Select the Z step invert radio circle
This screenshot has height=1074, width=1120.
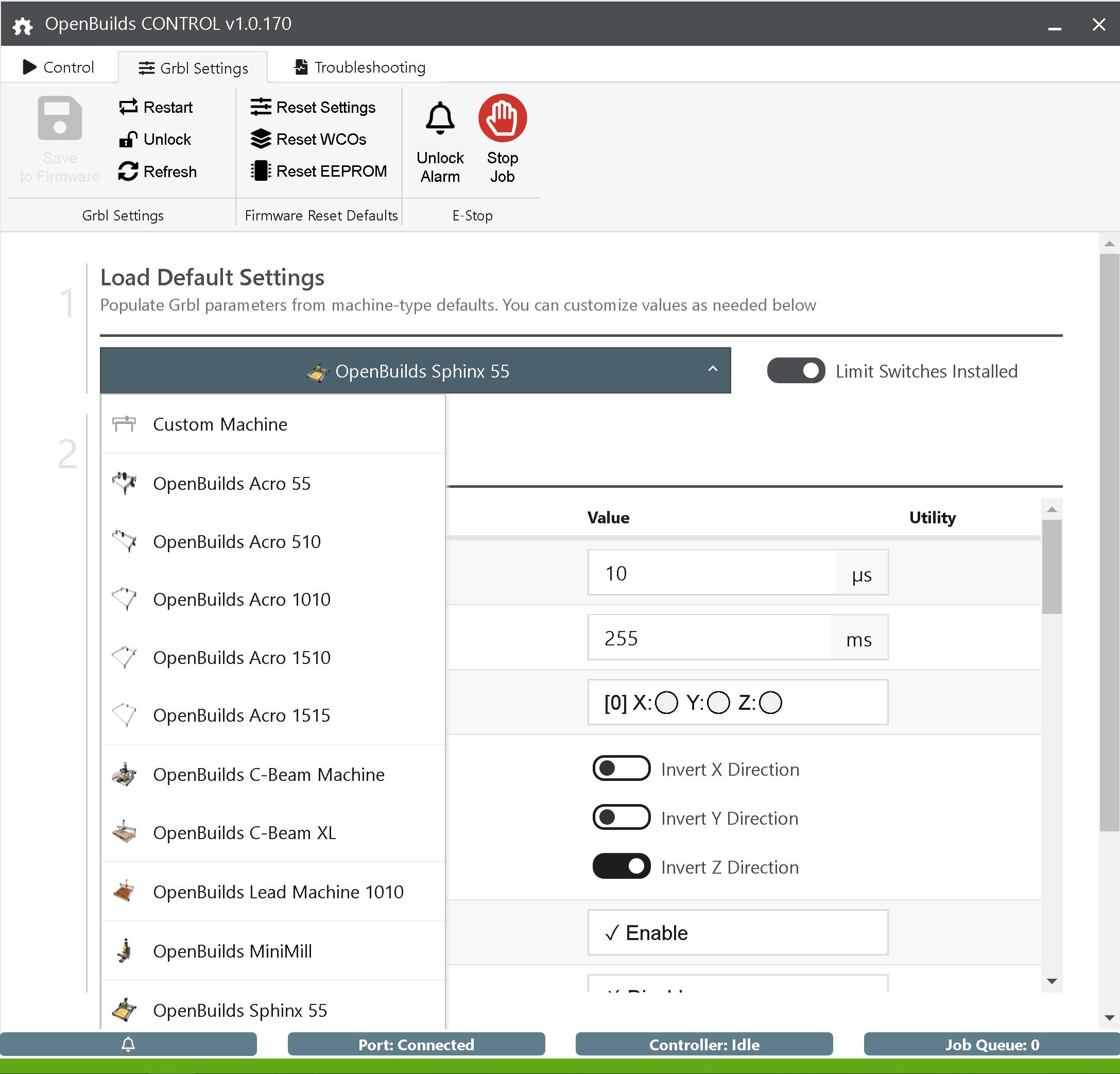point(770,702)
